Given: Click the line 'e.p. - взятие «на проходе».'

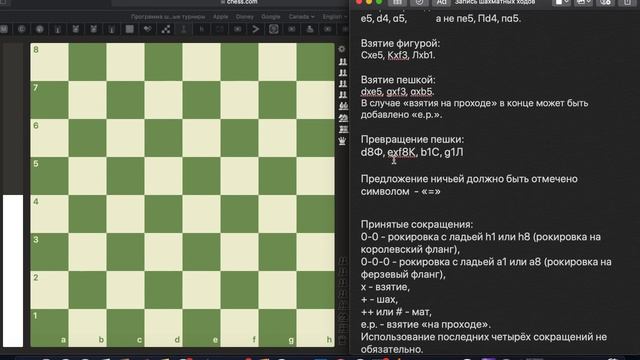Looking at the screenshot, I should coord(426,325).
